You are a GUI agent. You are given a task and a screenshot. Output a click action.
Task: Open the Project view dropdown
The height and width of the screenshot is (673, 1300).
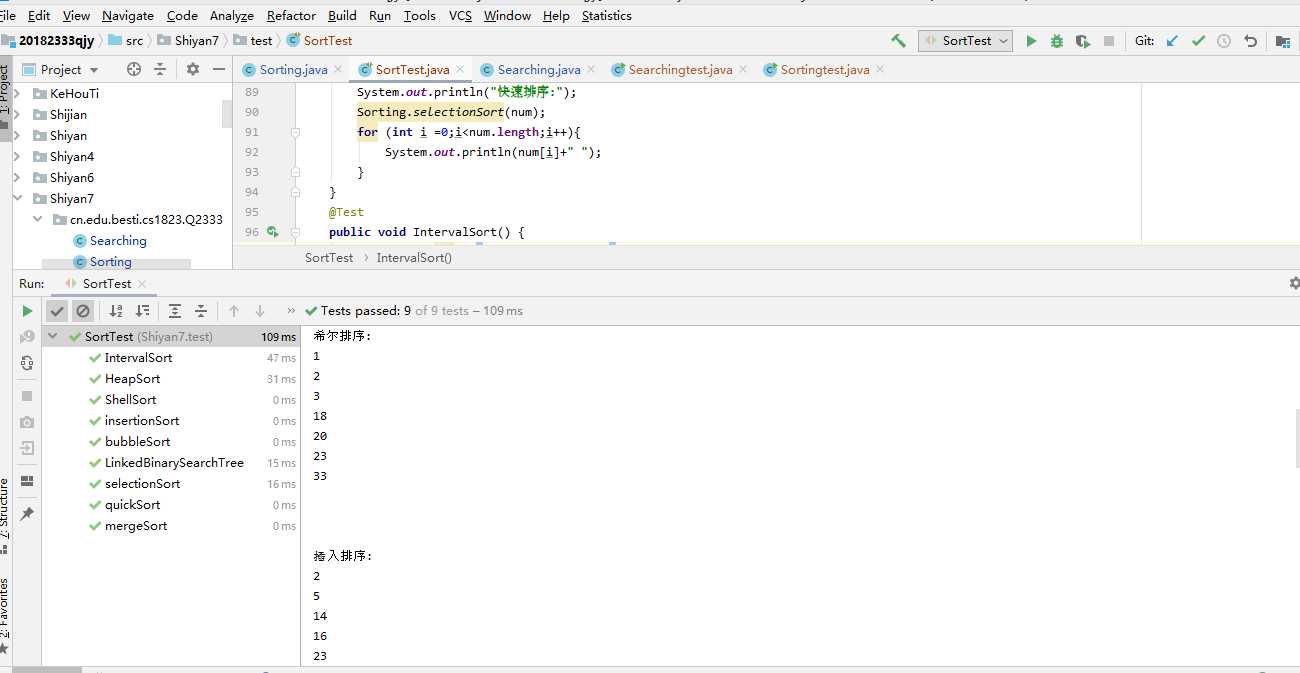tap(61, 69)
